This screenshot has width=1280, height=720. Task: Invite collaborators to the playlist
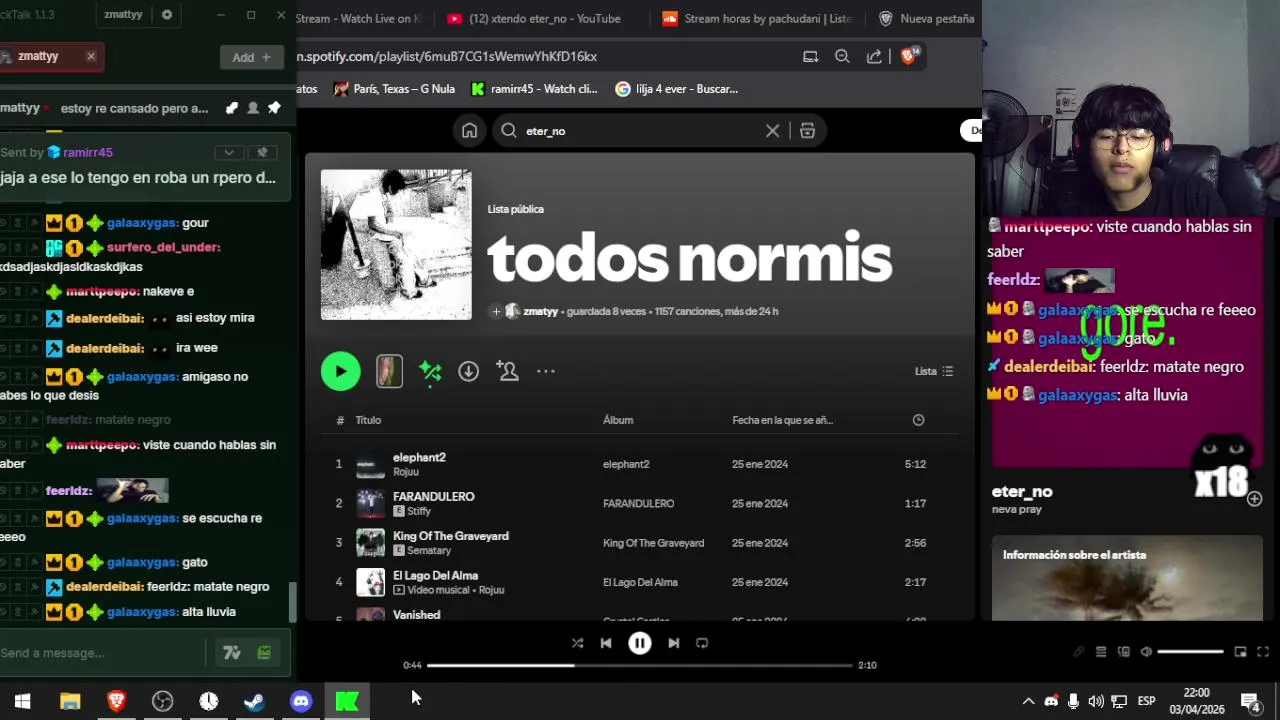(x=507, y=371)
